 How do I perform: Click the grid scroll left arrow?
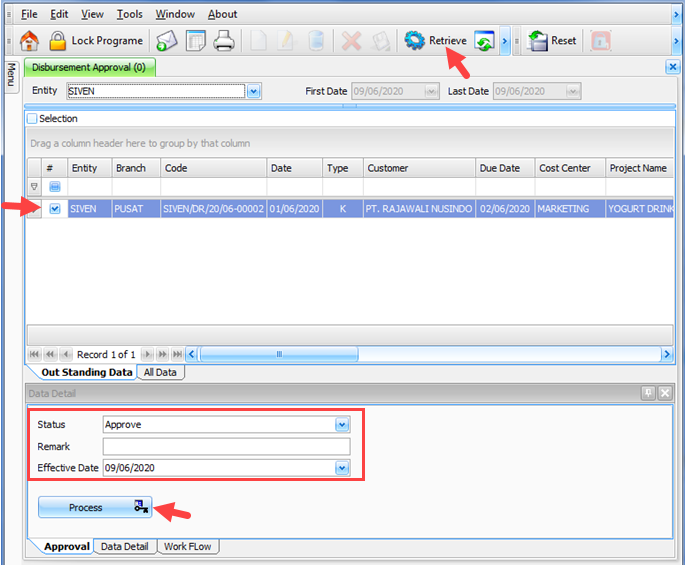tap(192, 354)
